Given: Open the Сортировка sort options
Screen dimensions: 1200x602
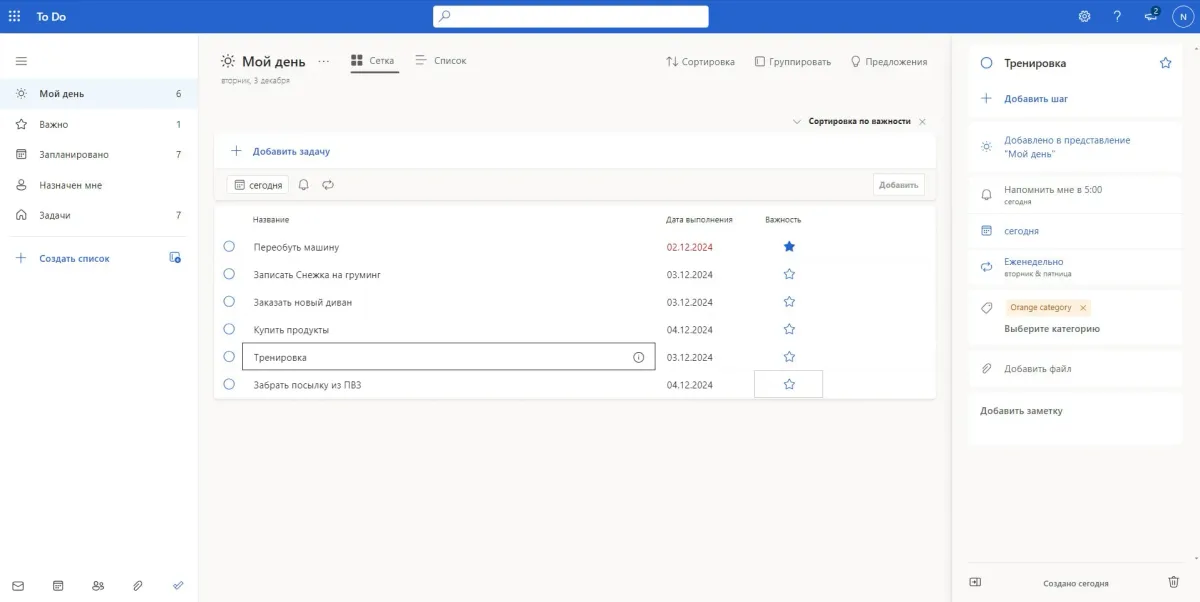Looking at the screenshot, I should [700, 62].
